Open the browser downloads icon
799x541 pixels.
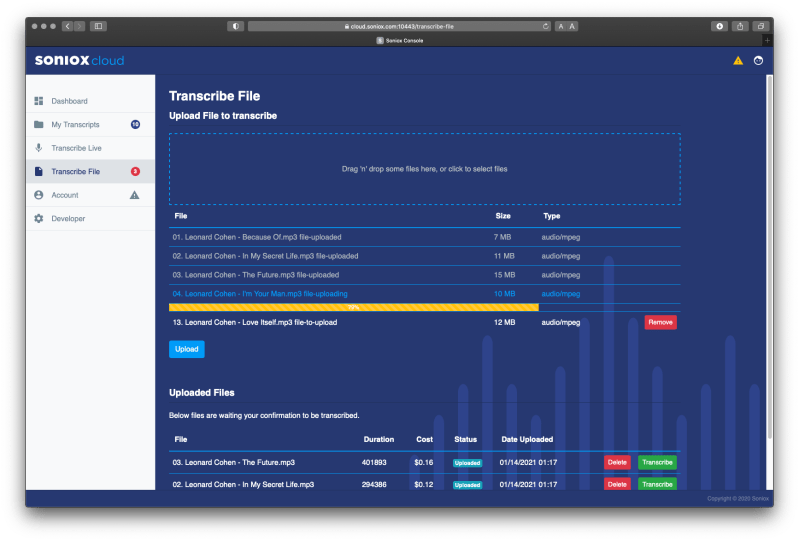pos(720,26)
